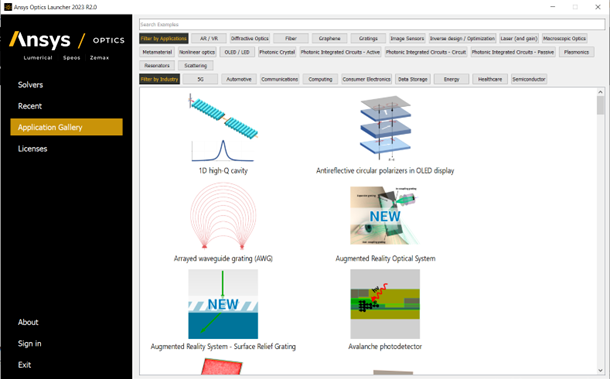
Task: Go to the Solvers section
Action: pos(30,85)
